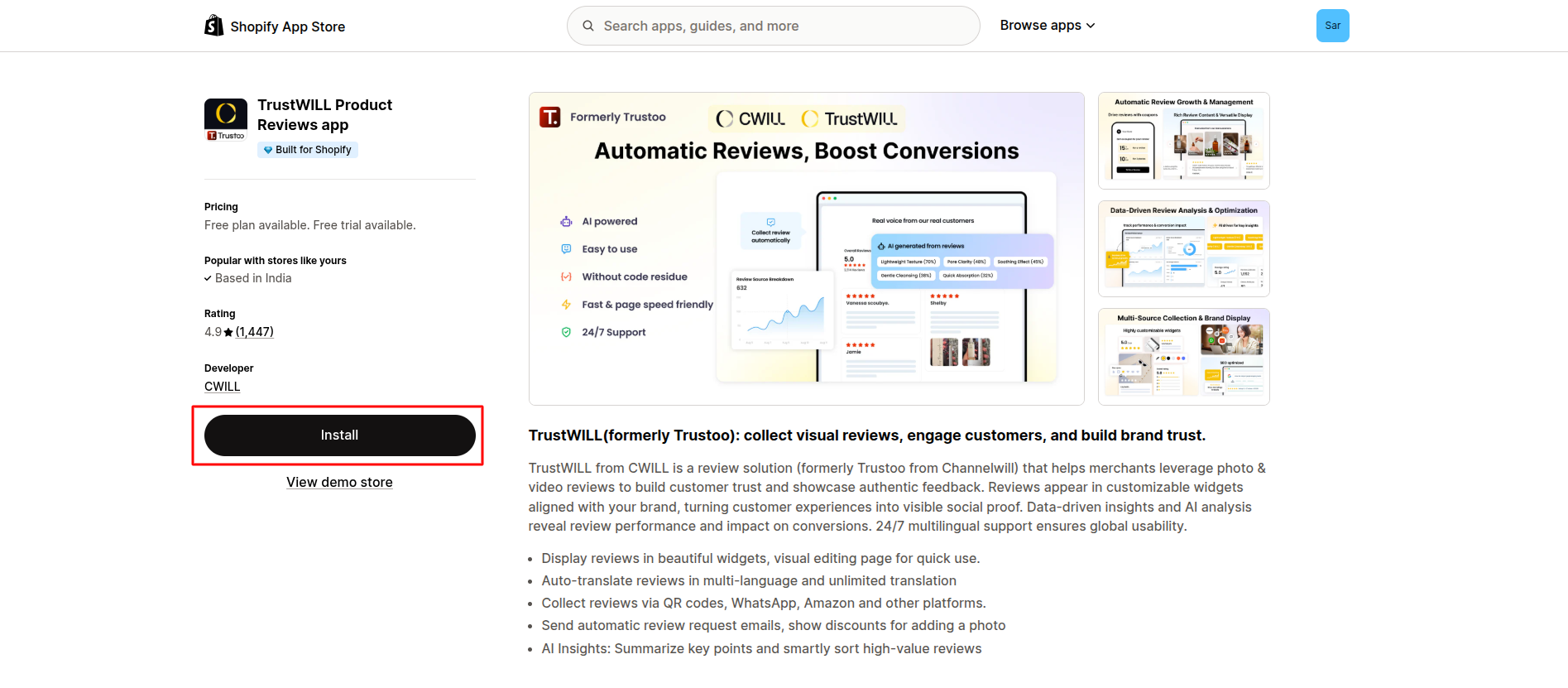The image size is (1568, 688).
Task: Click the TrustWILL Product Reviews app title
Action: (325, 115)
